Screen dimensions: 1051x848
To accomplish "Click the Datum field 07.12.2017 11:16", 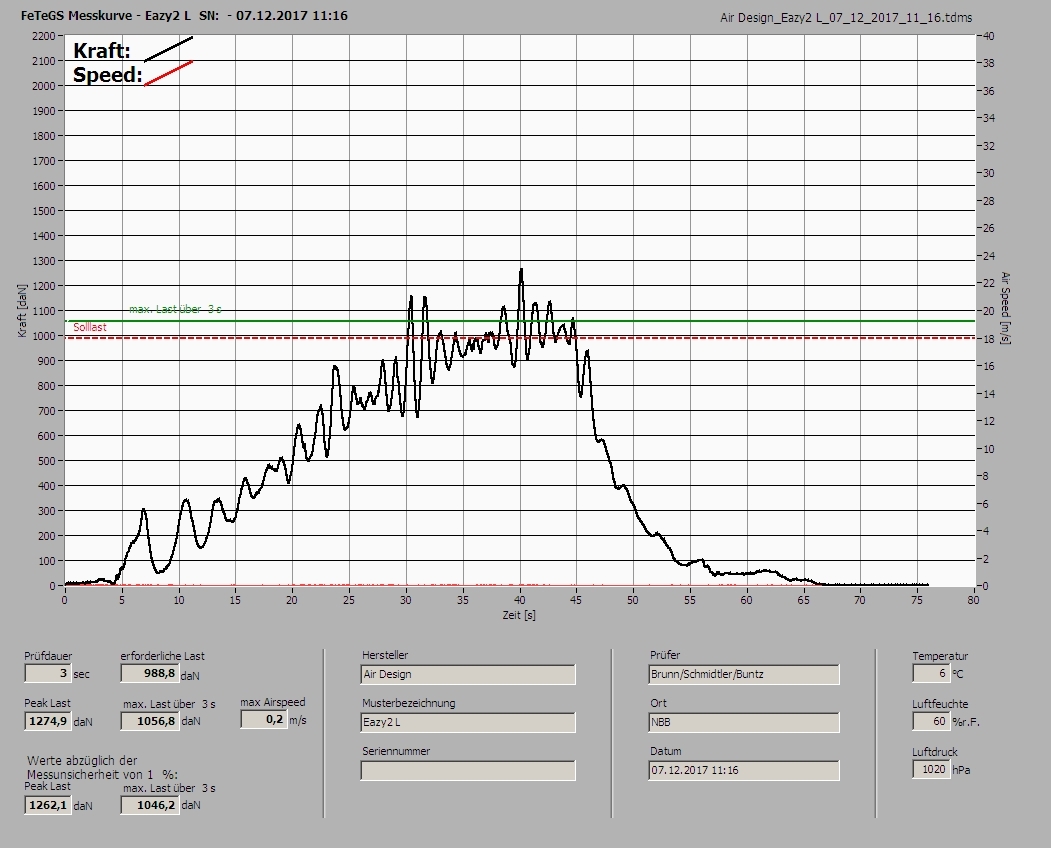I will click(x=744, y=770).
